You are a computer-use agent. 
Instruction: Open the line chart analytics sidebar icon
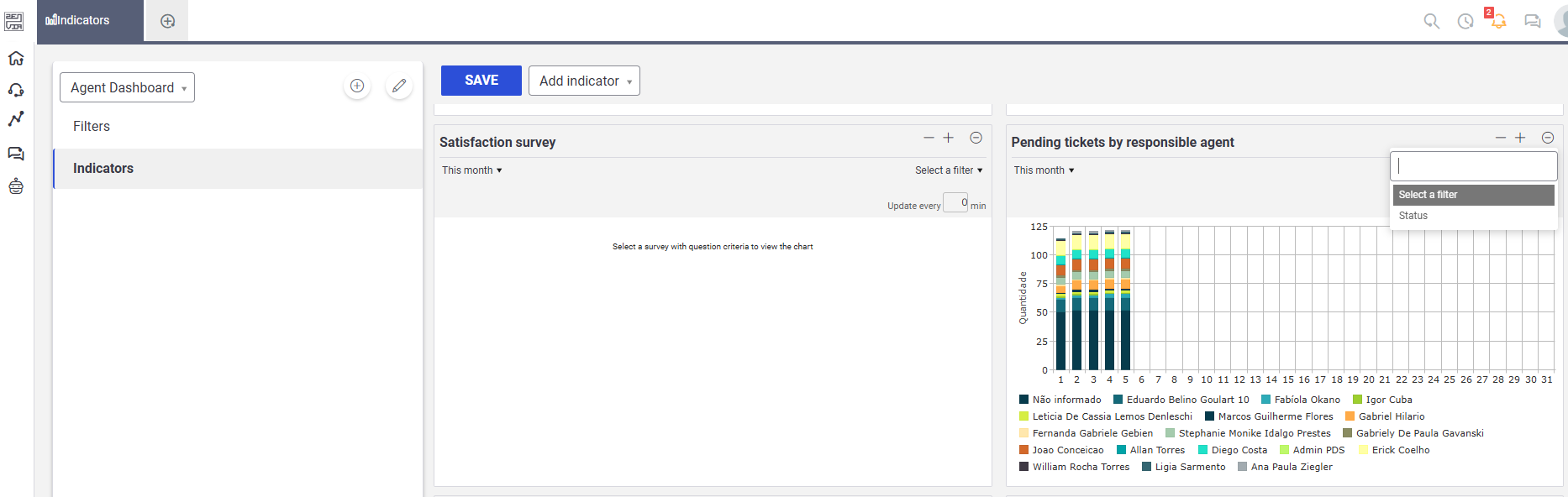pyautogui.click(x=16, y=119)
